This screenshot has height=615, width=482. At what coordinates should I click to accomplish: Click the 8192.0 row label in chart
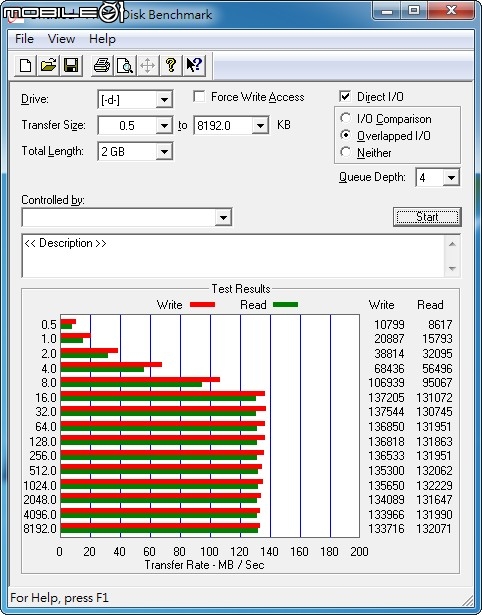point(40,529)
